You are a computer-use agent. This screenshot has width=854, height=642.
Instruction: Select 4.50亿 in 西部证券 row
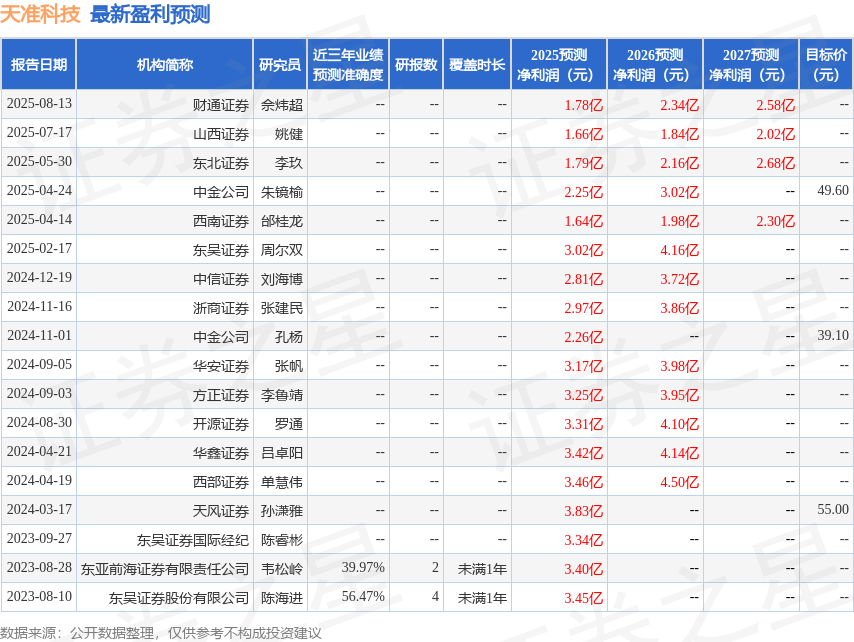tap(679, 482)
